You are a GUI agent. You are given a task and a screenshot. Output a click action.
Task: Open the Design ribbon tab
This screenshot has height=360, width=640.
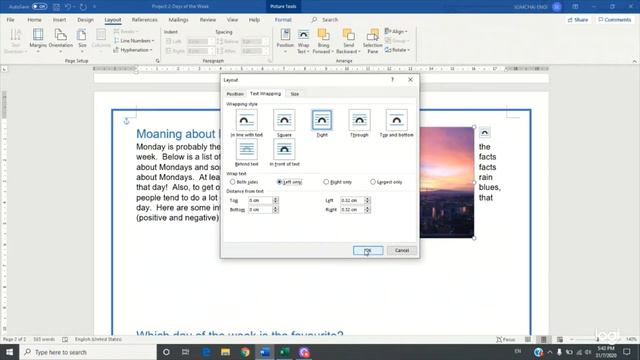click(x=85, y=20)
